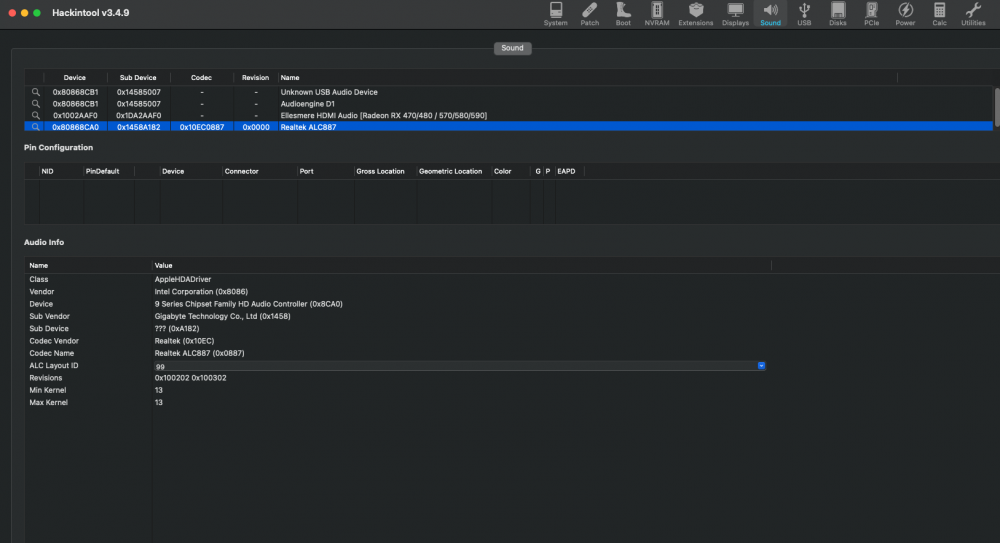Select the Audioengine D1 row

(508, 103)
